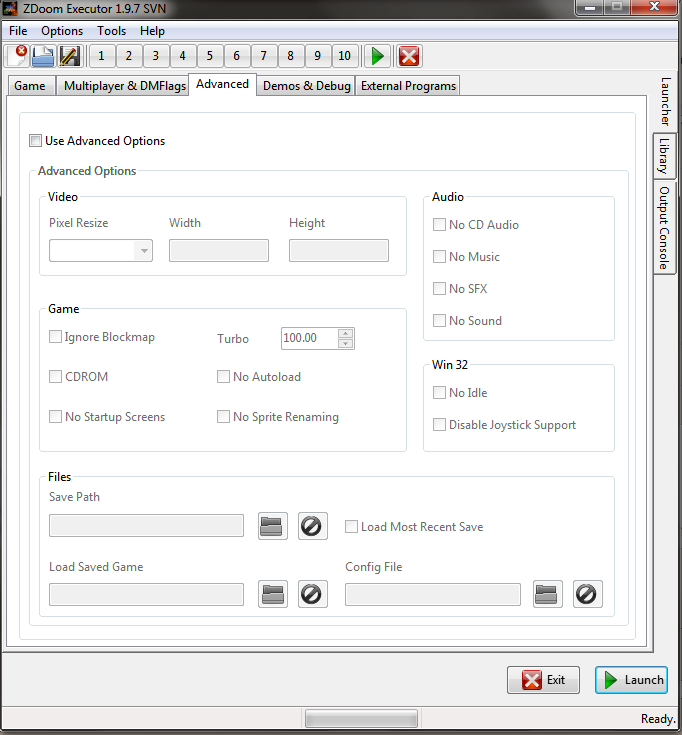
Task: Increase Turbo value with up arrow
Action: pos(345,333)
